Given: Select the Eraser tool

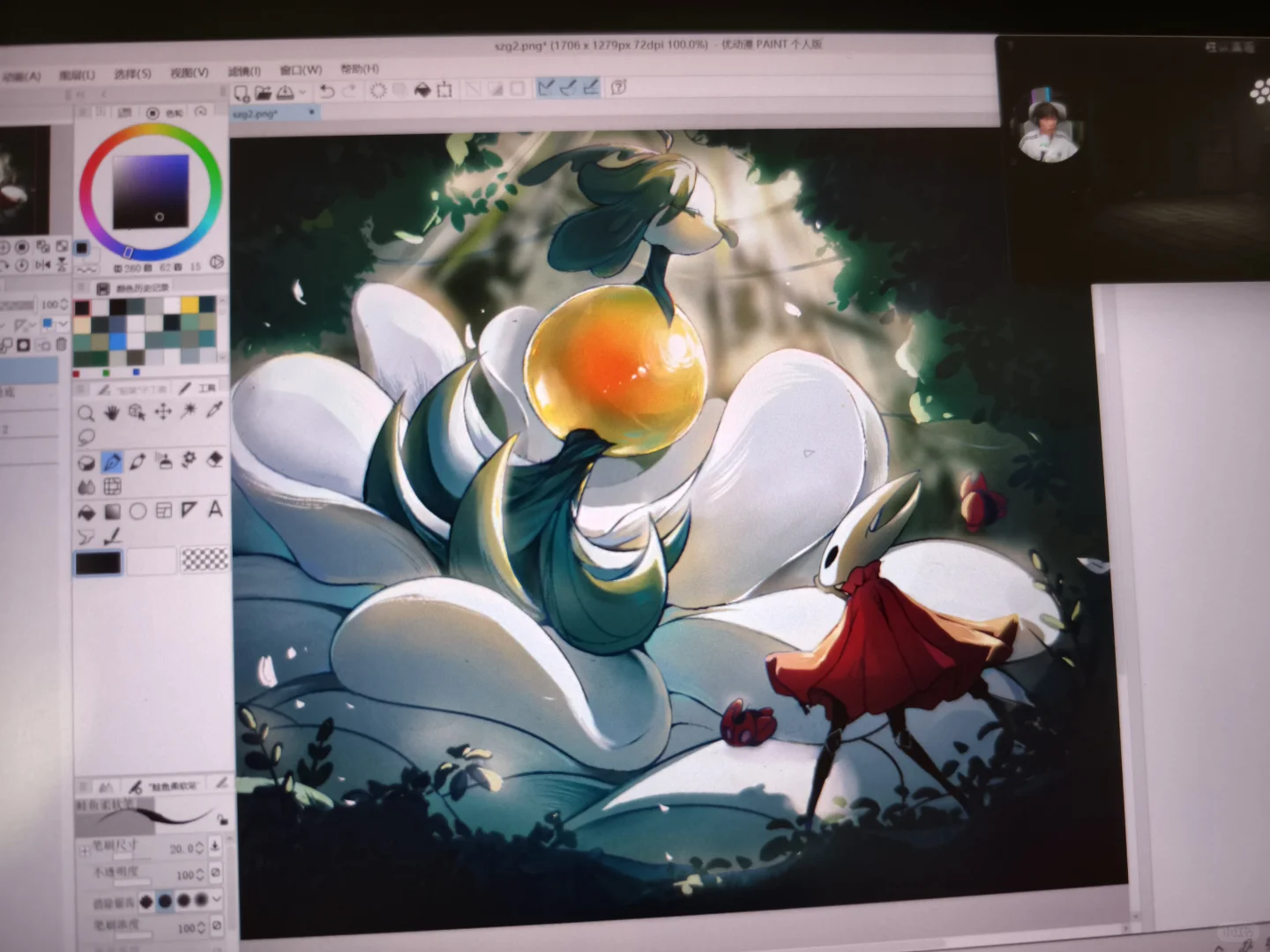Looking at the screenshot, I should click(215, 459).
